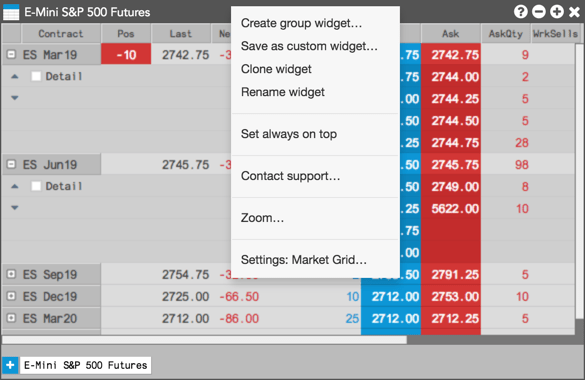Image resolution: width=585 pixels, height=380 pixels.
Task: Collapse the ES Mar19 contract row
Action: tap(11, 54)
